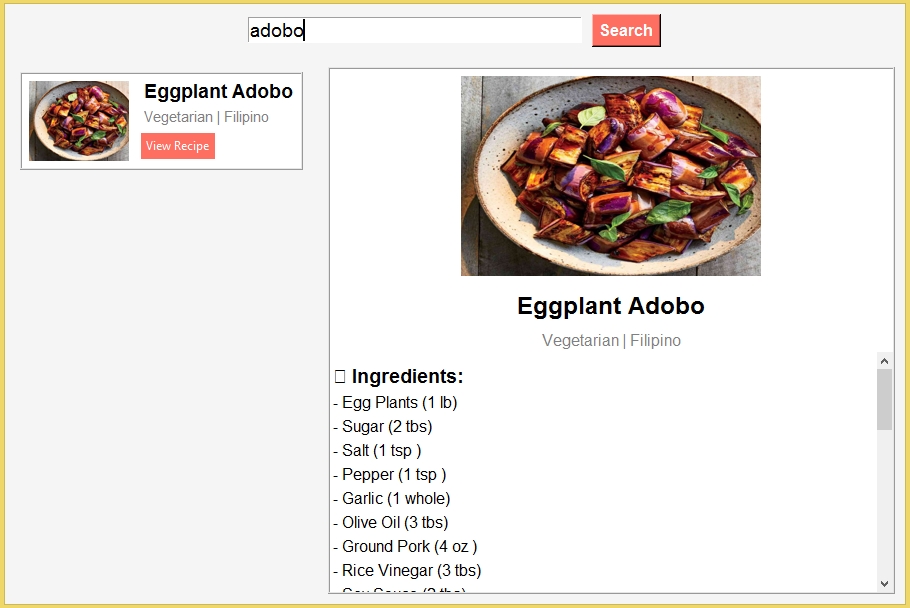Click the Eggplant Adobo heading below large photo

(610, 306)
